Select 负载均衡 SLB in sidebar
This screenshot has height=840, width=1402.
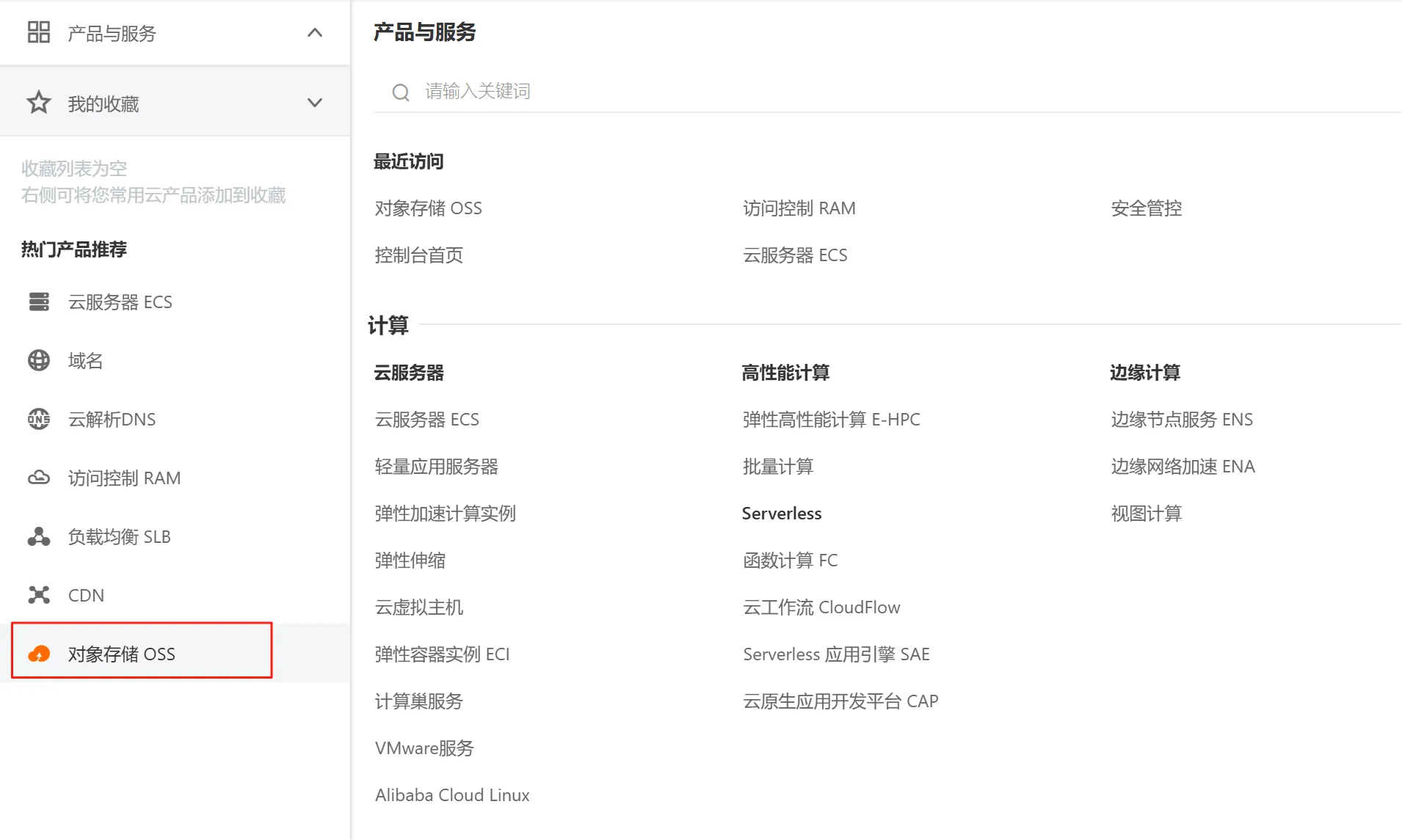[x=119, y=537]
